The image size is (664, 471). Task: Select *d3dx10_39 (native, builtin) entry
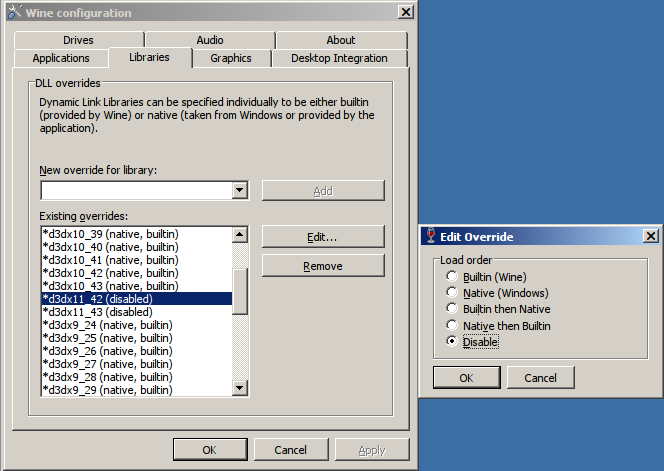click(137, 234)
